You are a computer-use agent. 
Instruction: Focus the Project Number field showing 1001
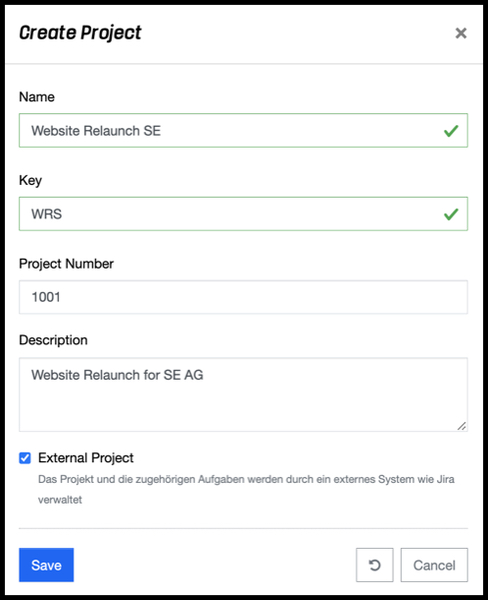coord(243,297)
